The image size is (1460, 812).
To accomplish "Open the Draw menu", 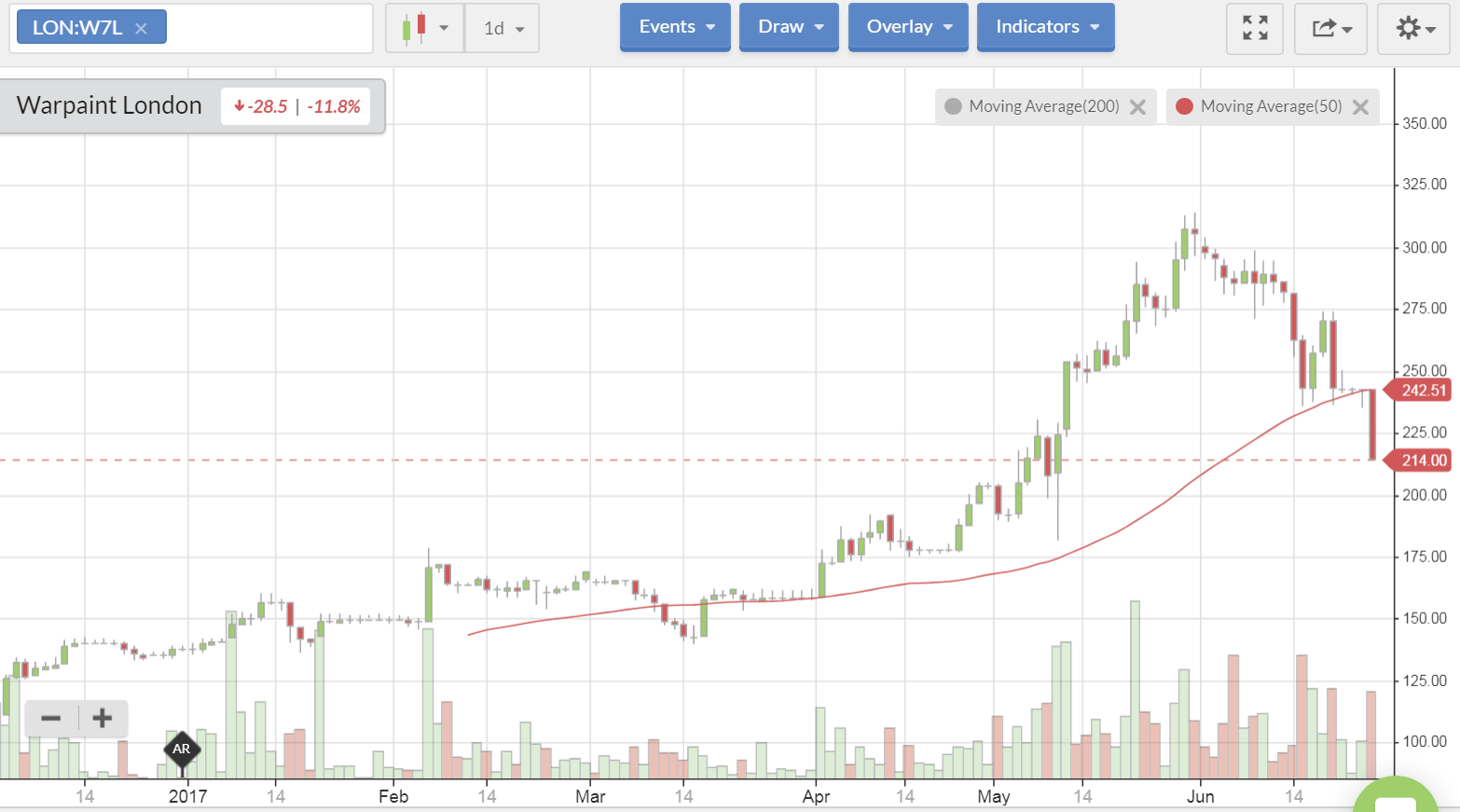I will (790, 27).
